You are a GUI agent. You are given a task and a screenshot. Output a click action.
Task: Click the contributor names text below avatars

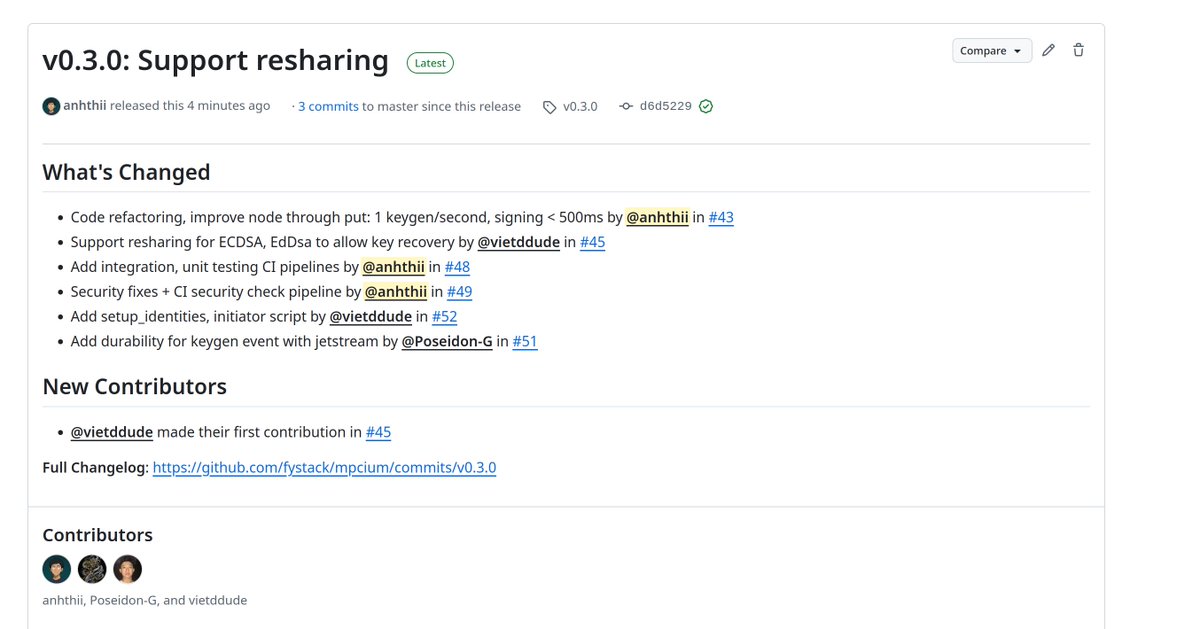point(144,600)
